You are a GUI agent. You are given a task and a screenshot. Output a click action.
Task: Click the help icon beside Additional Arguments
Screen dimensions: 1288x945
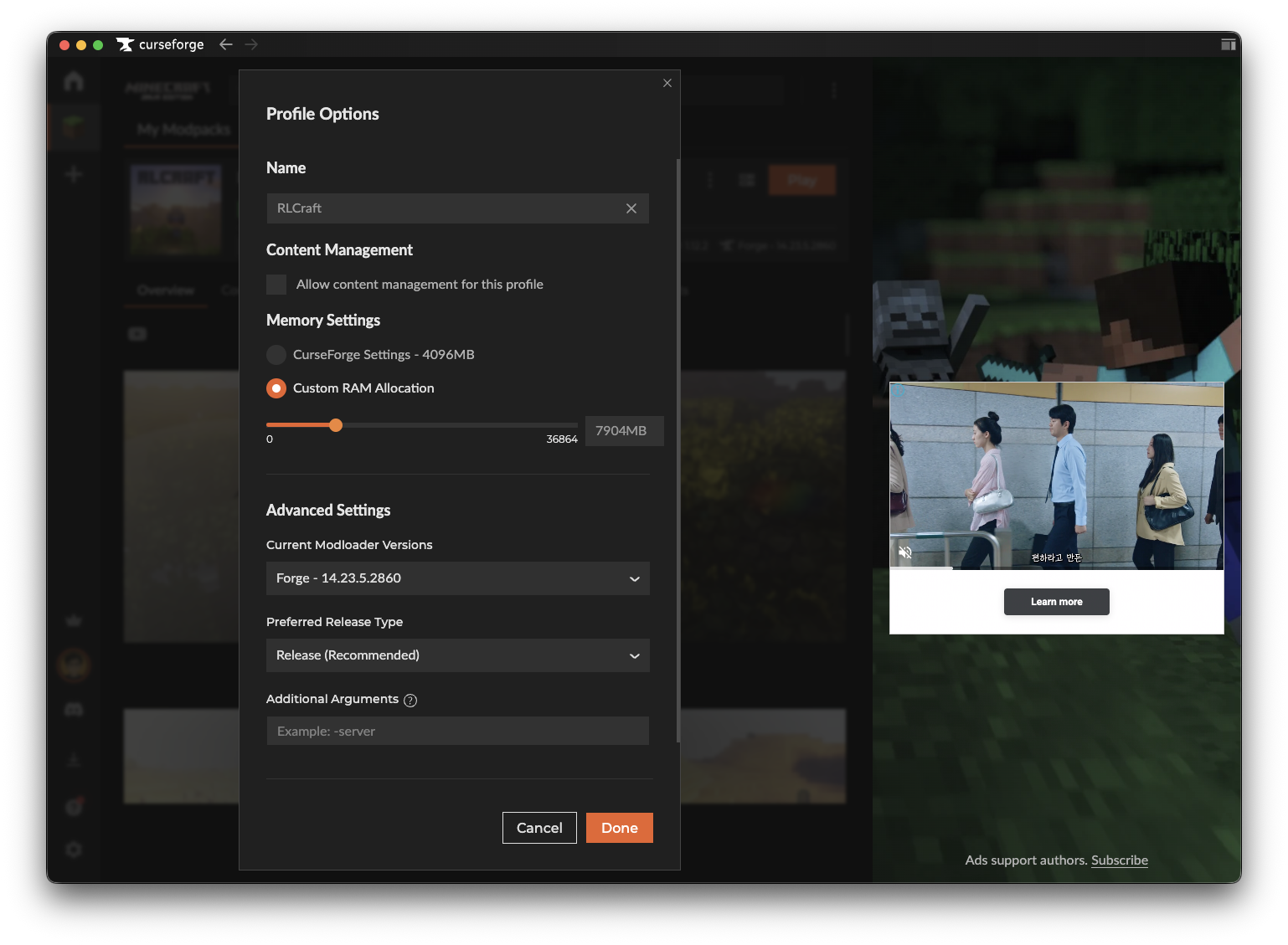(410, 701)
